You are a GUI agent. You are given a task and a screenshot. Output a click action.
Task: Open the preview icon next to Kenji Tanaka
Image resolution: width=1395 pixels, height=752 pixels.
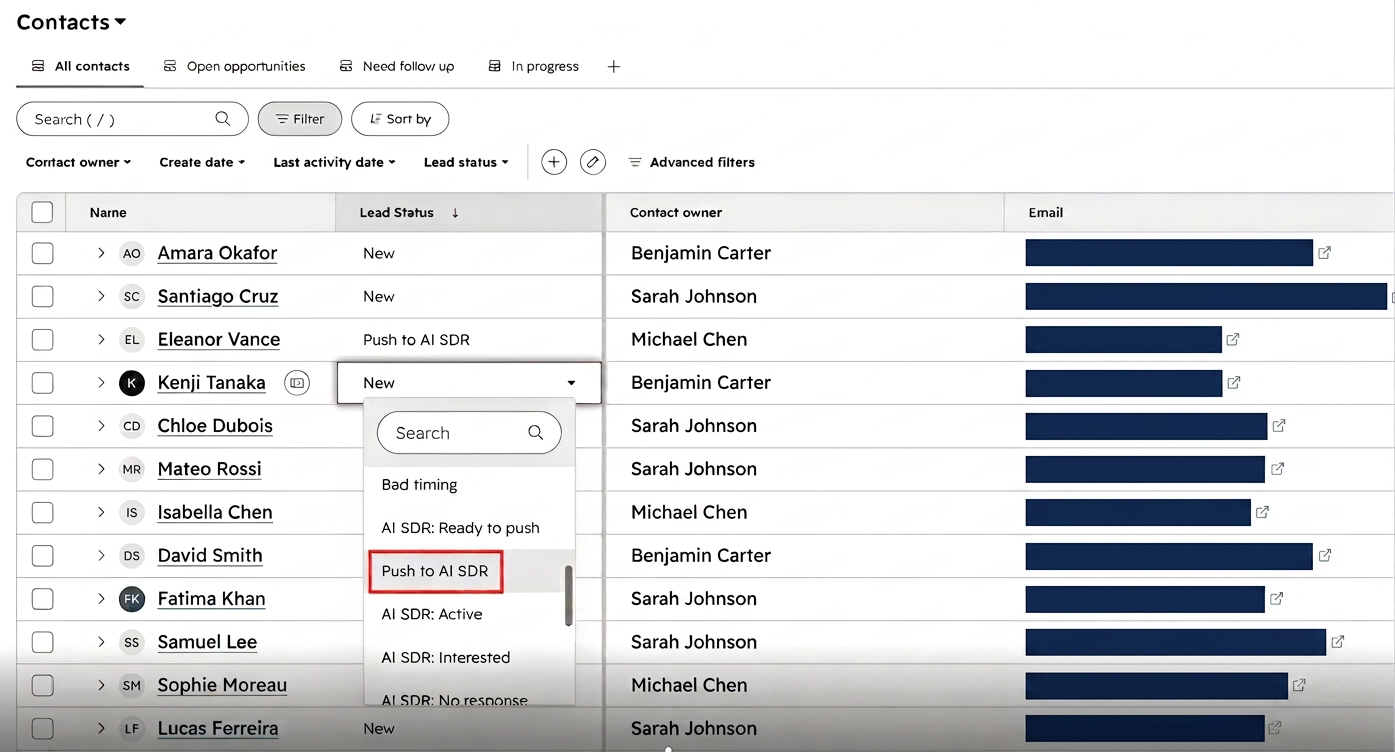point(297,383)
